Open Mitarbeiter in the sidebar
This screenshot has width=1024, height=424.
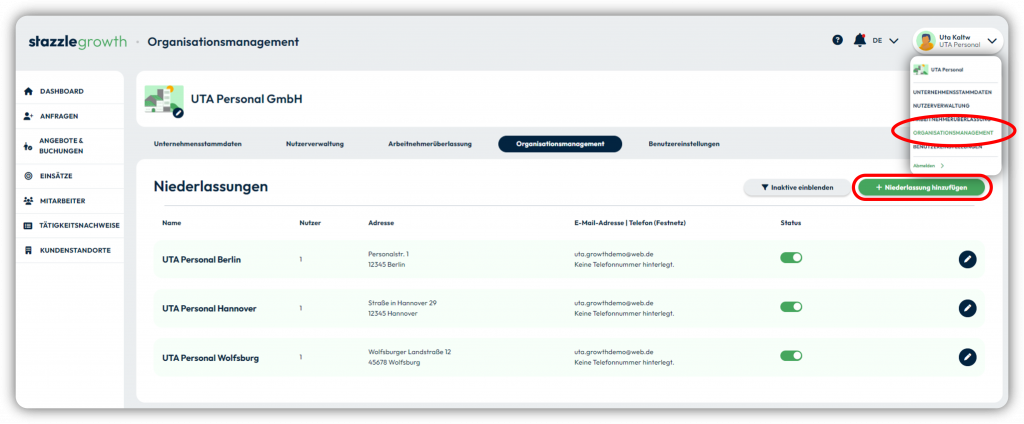63,201
